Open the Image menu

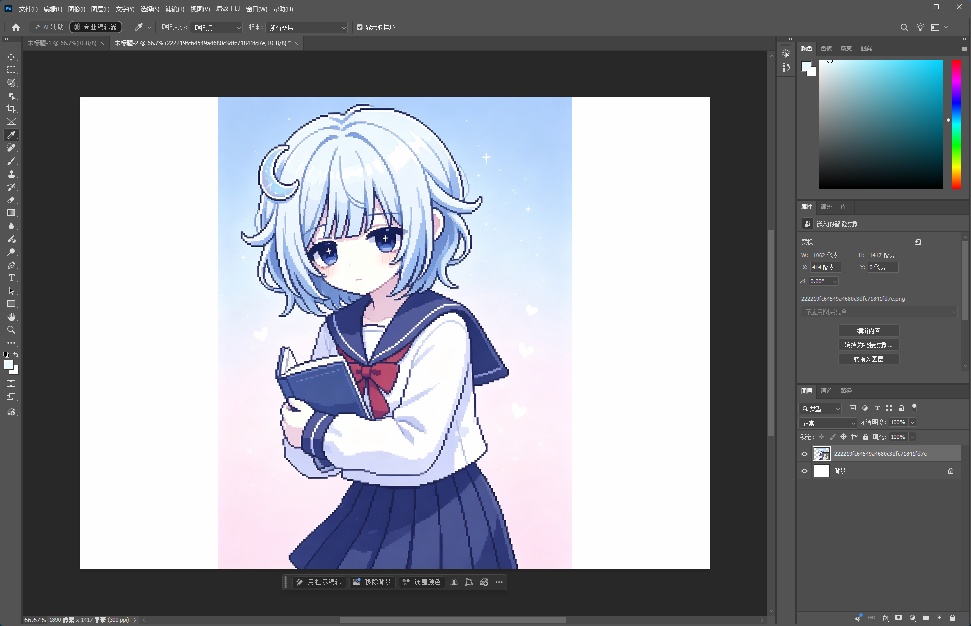tap(76, 9)
